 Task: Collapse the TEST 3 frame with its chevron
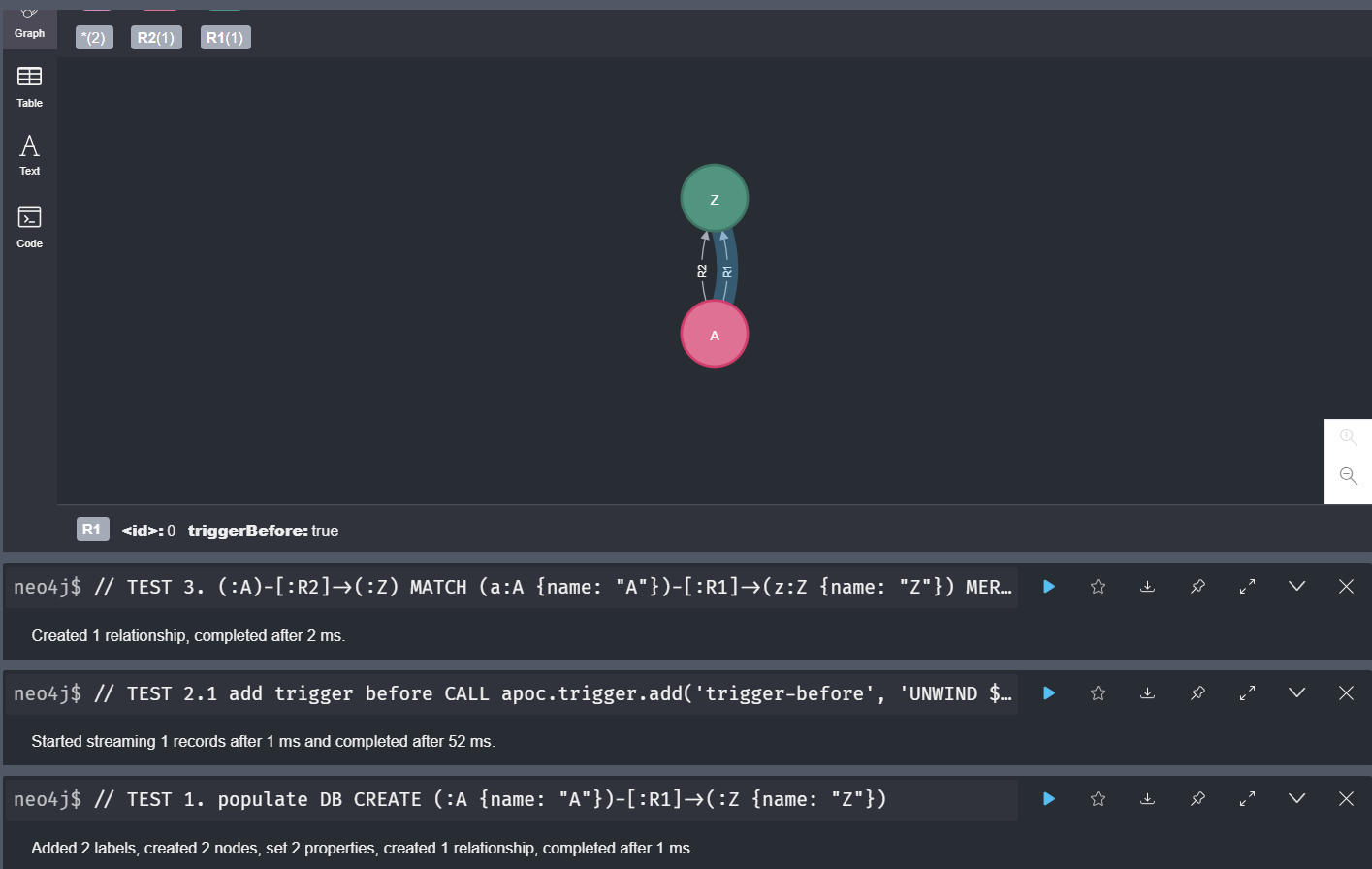(x=1297, y=586)
